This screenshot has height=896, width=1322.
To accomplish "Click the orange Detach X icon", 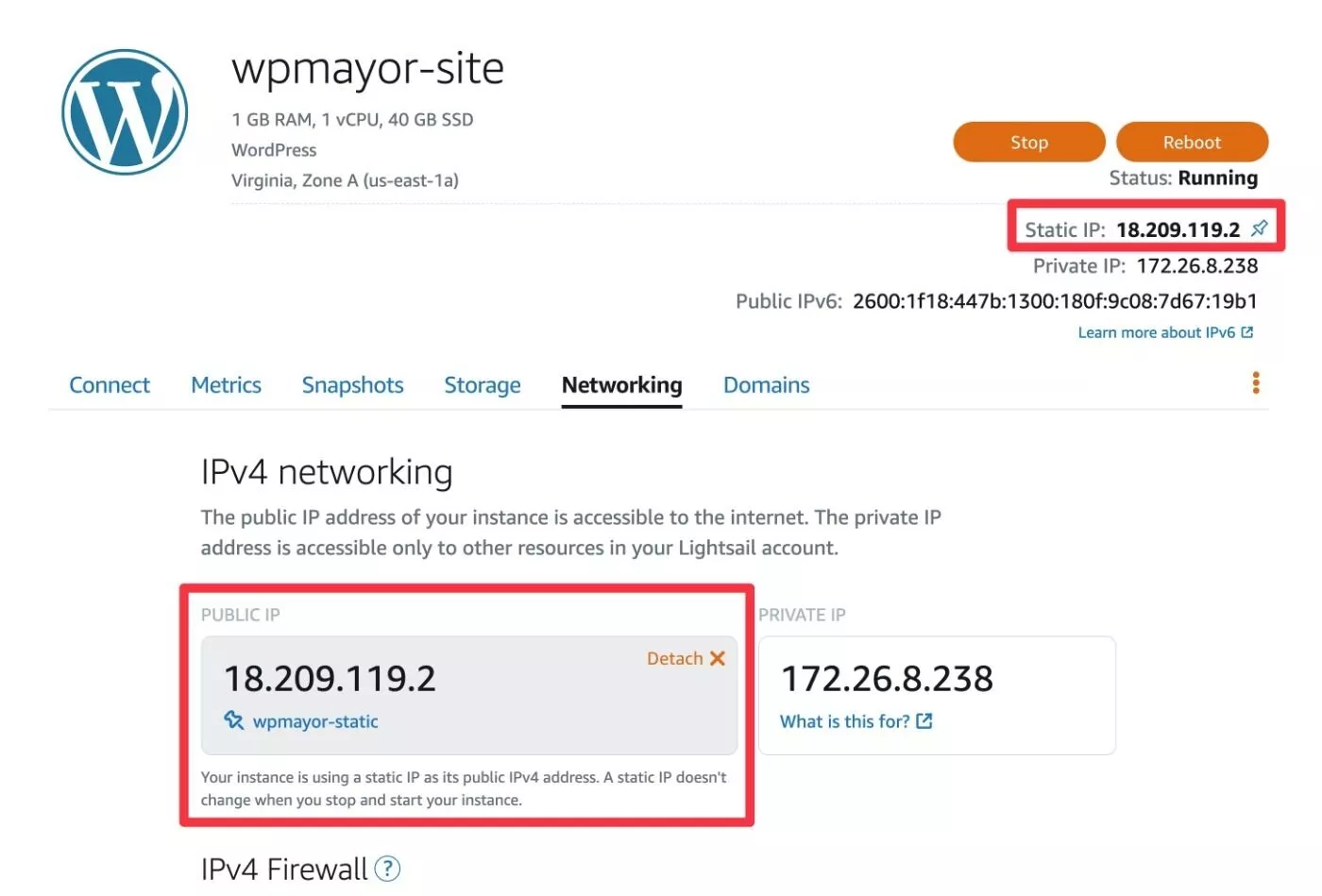I will [x=718, y=658].
